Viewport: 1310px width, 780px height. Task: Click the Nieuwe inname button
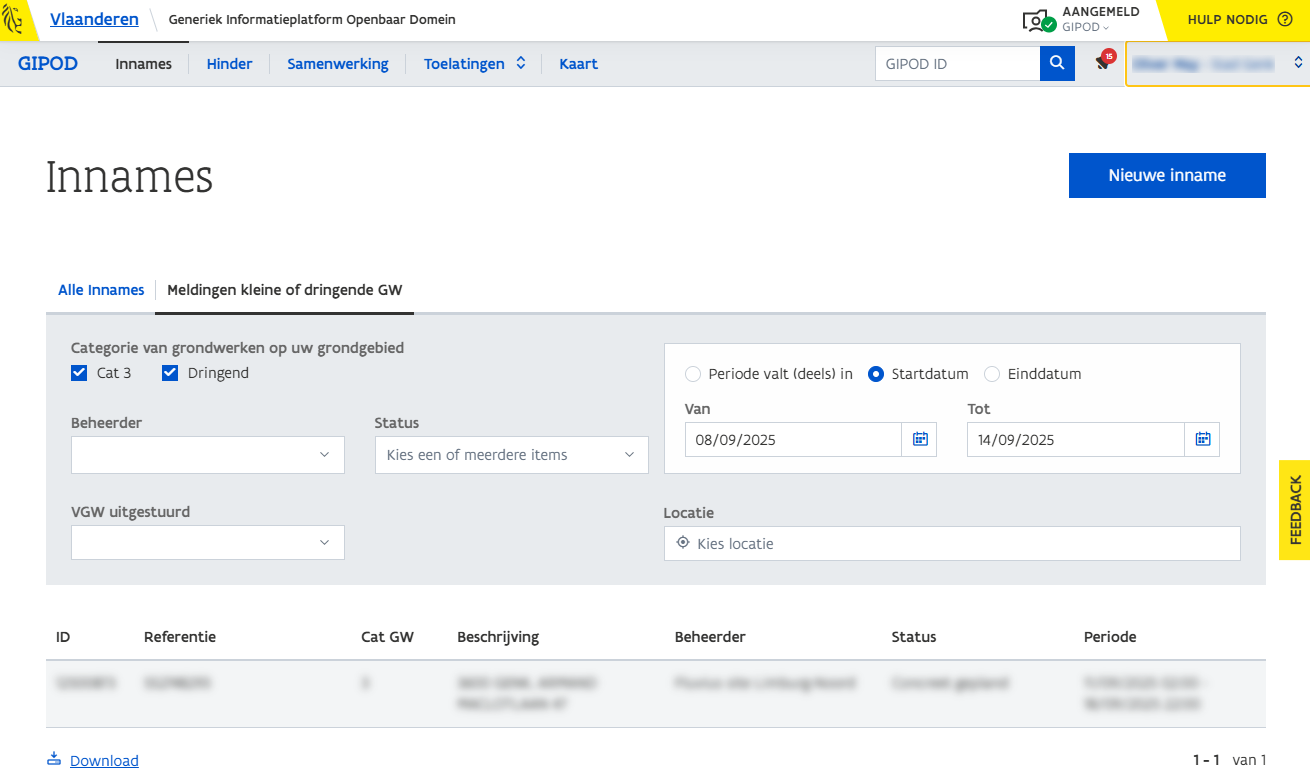(x=1167, y=175)
